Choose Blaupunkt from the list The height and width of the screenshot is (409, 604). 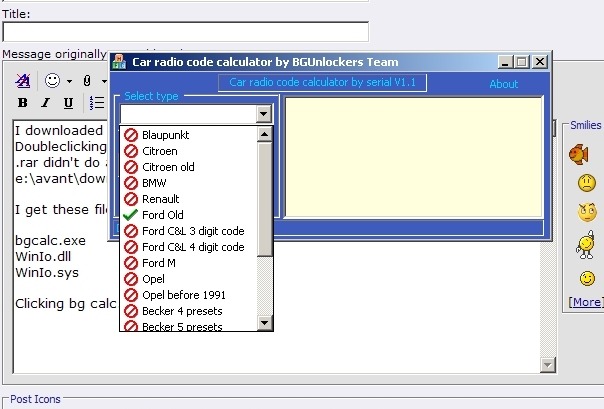tap(189, 135)
